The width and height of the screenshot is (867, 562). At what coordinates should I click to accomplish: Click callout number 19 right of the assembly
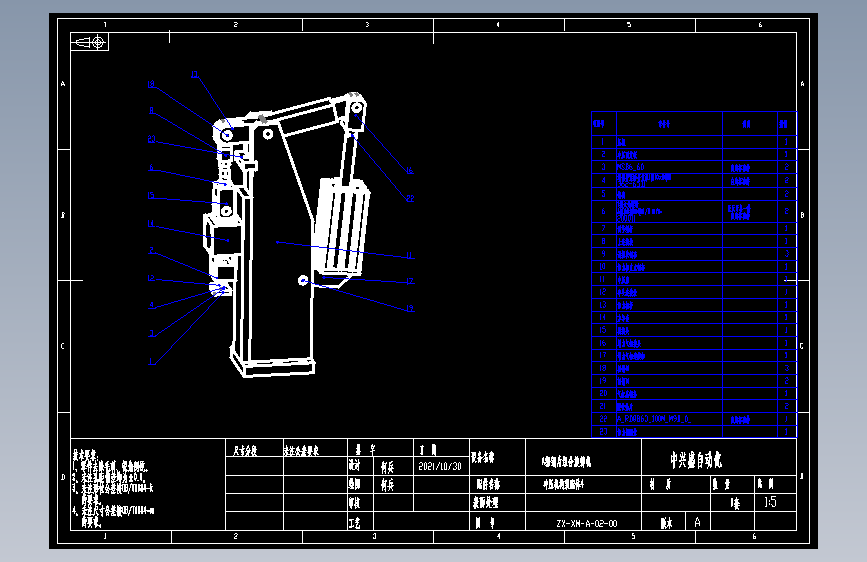point(410,309)
